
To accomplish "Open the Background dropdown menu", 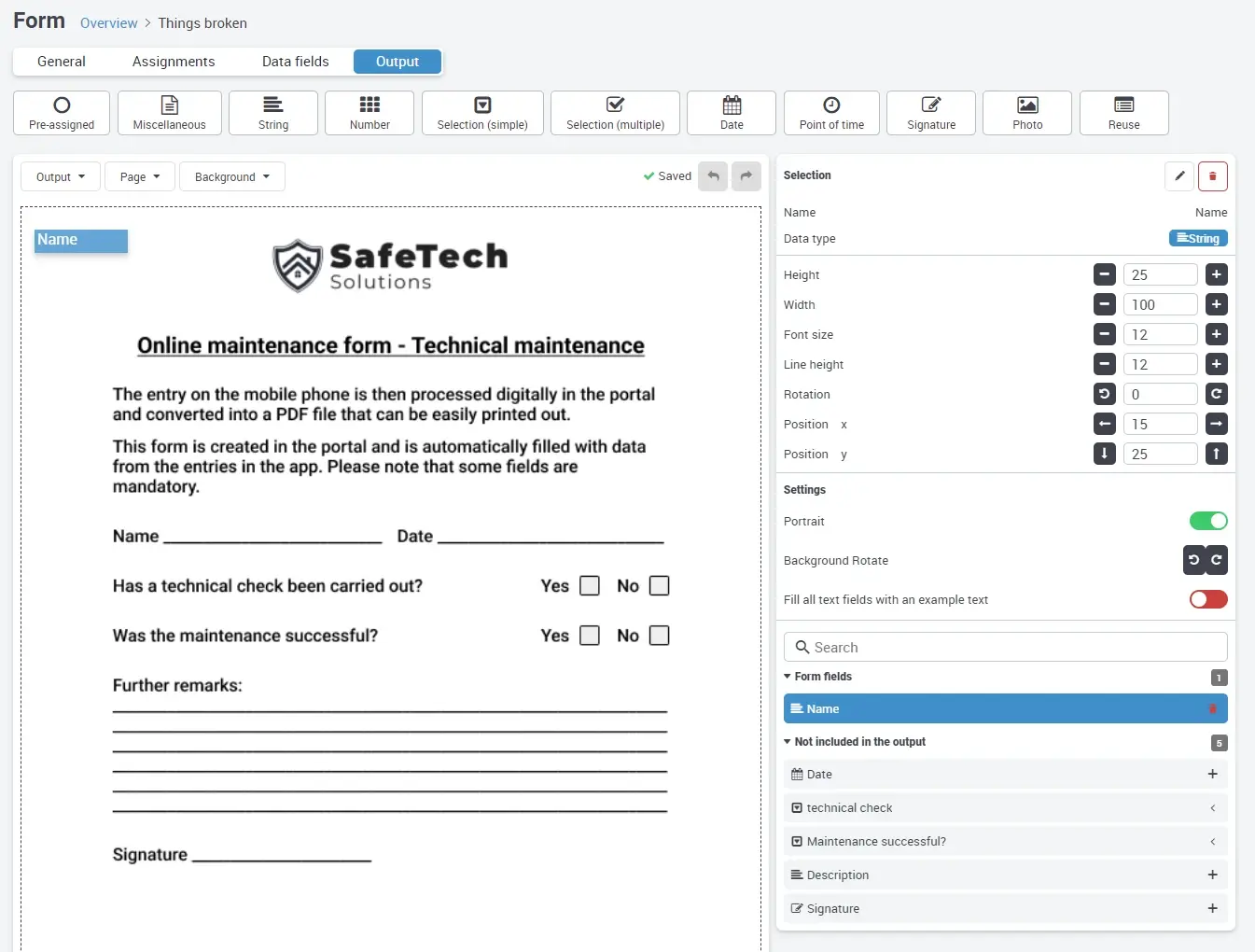I will [x=231, y=177].
